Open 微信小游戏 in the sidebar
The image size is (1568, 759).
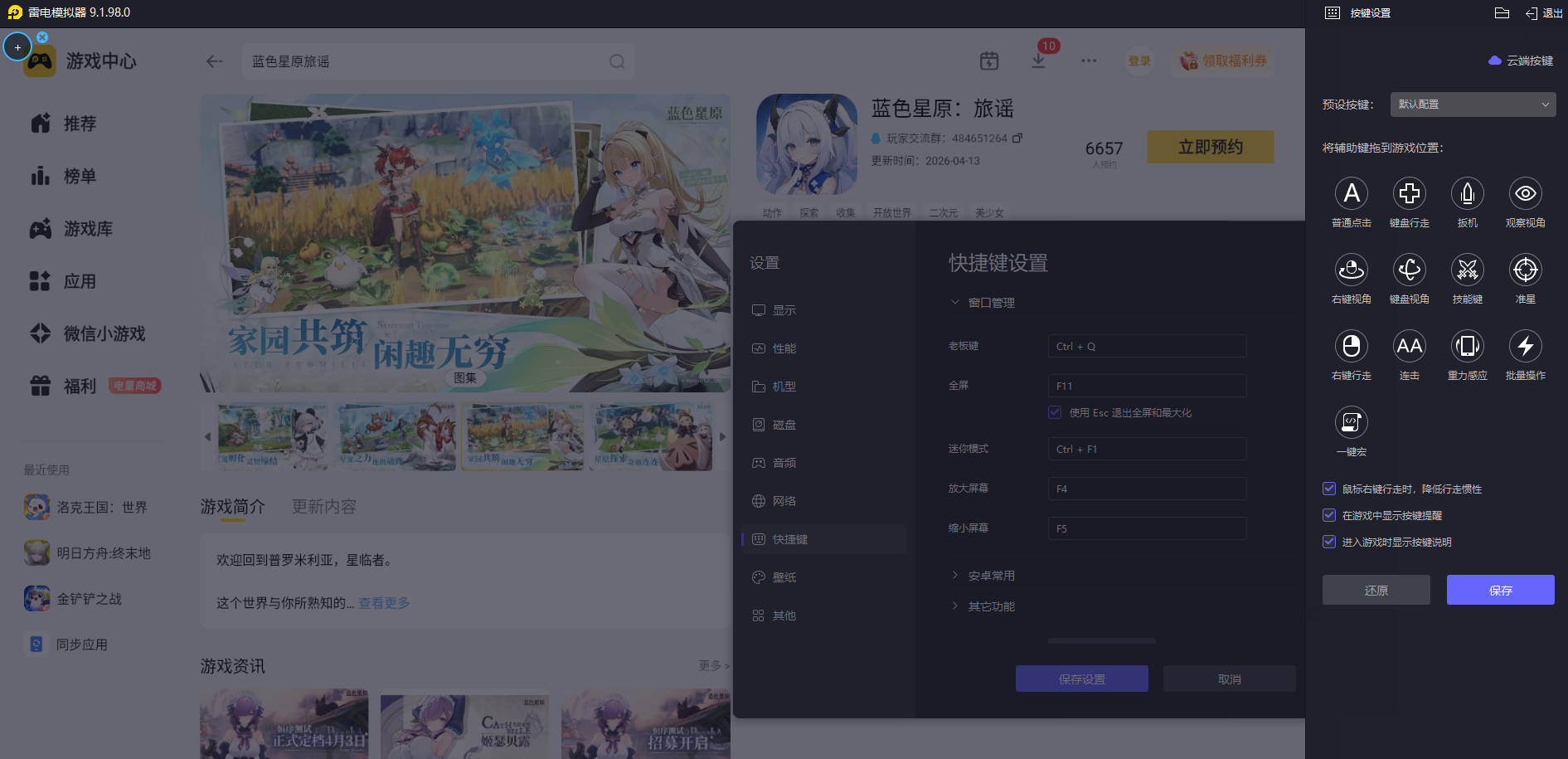point(87,333)
